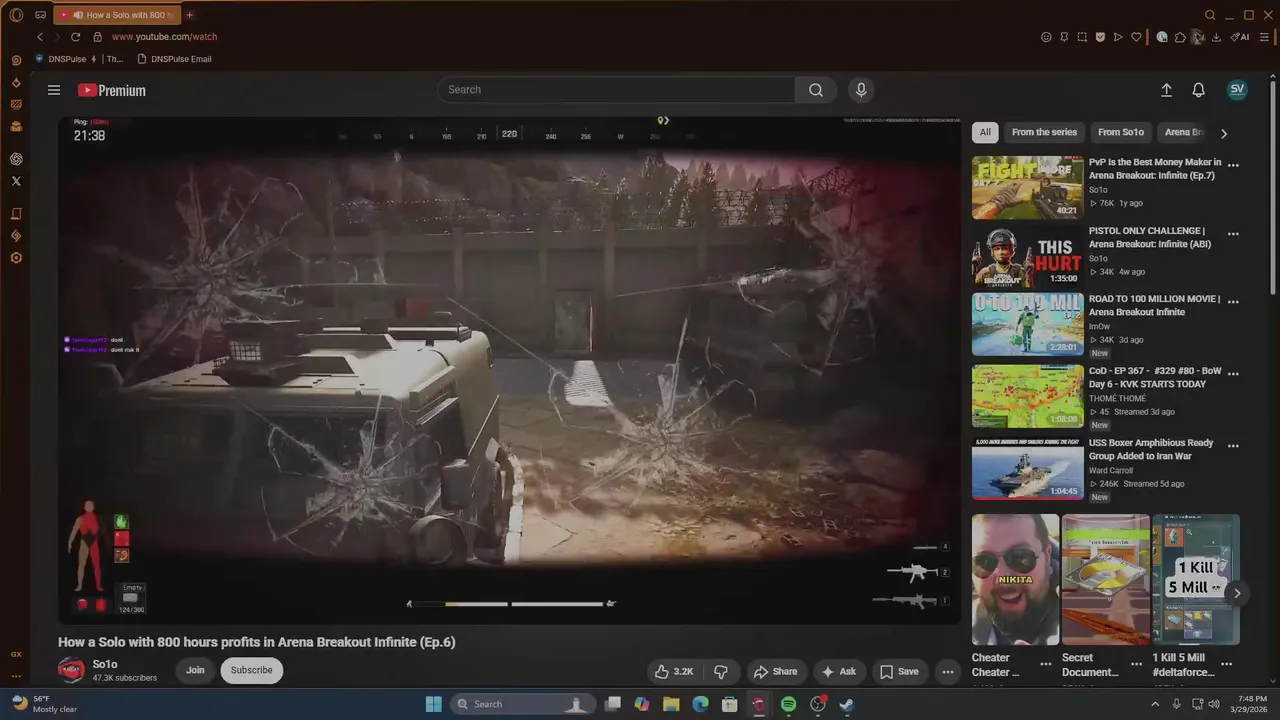Click the YouTube search magnifier button
The image size is (1280, 720).
tap(816, 90)
